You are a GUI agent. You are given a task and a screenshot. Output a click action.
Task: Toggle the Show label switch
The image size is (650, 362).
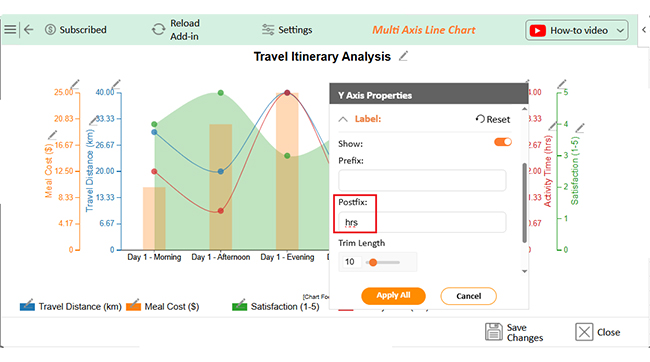click(x=503, y=142)
